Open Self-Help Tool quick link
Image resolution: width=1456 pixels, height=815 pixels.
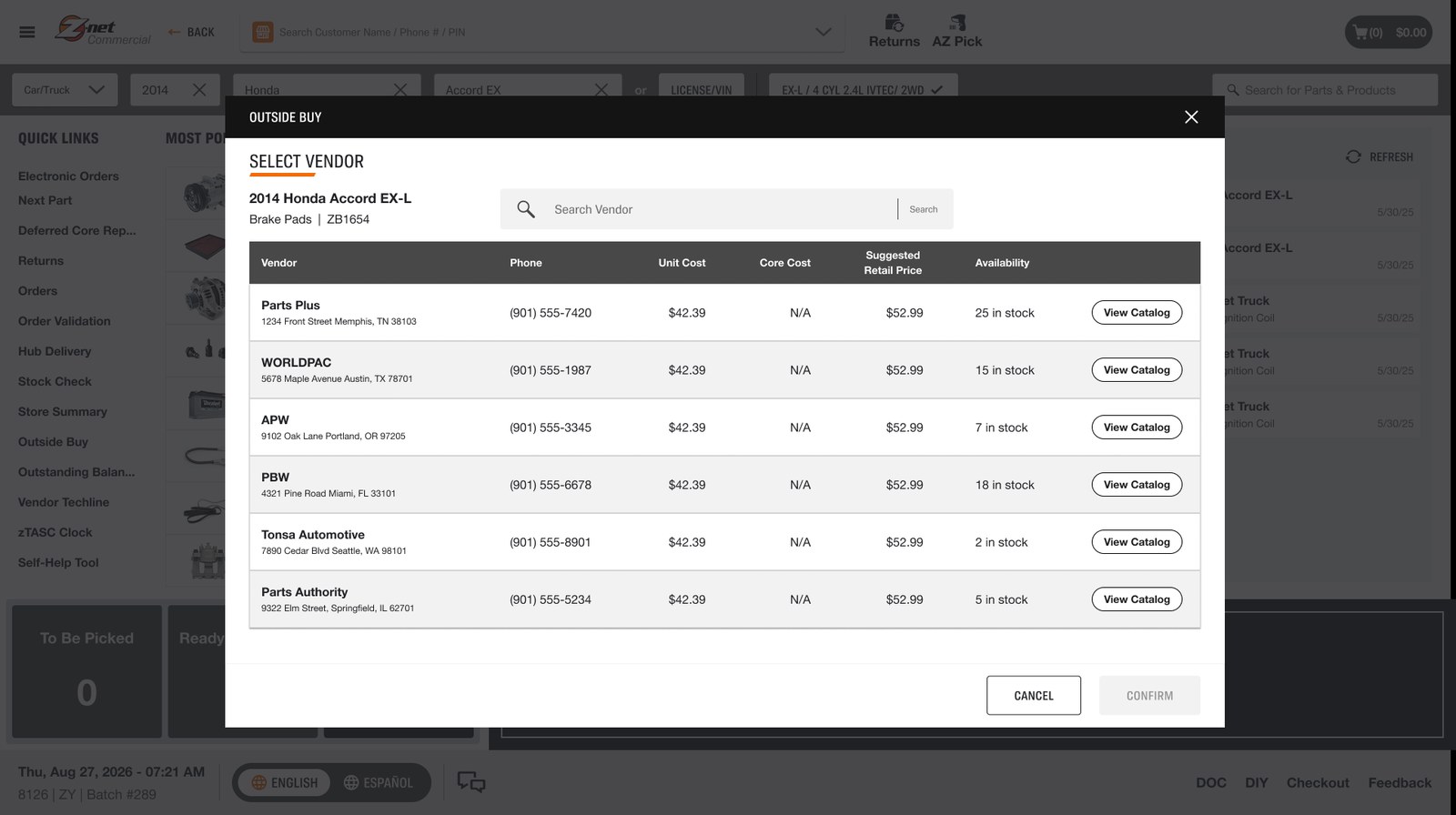[58, 563]
